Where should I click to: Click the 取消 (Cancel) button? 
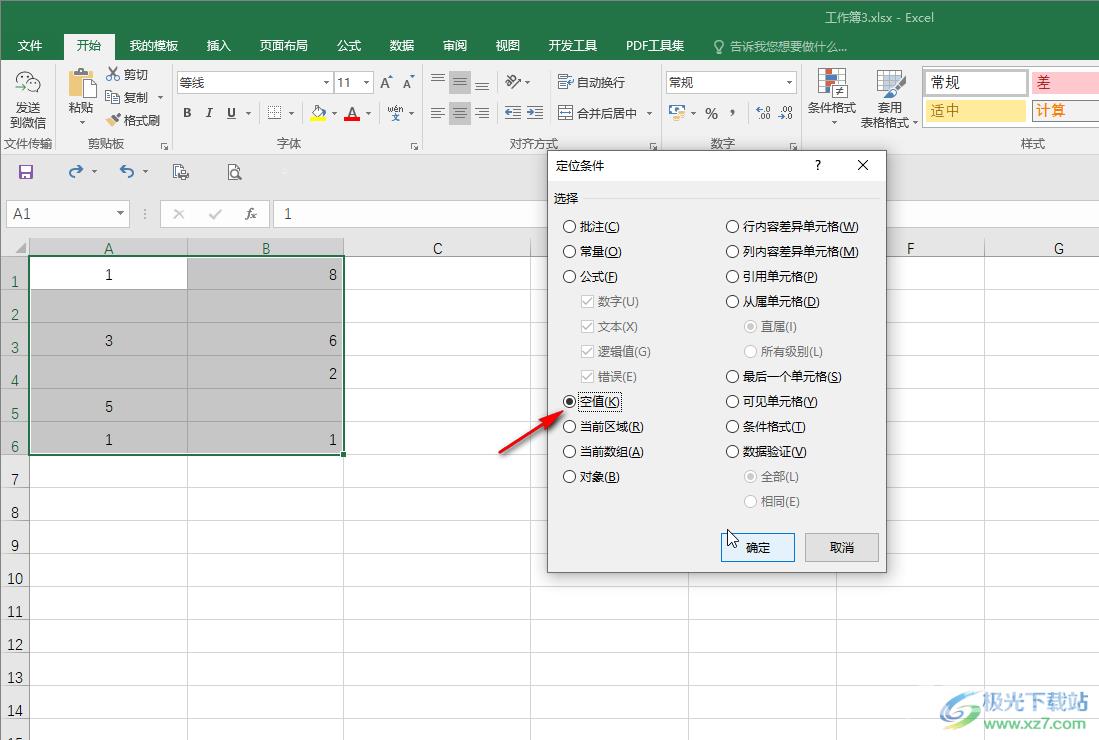coord(842,547)
